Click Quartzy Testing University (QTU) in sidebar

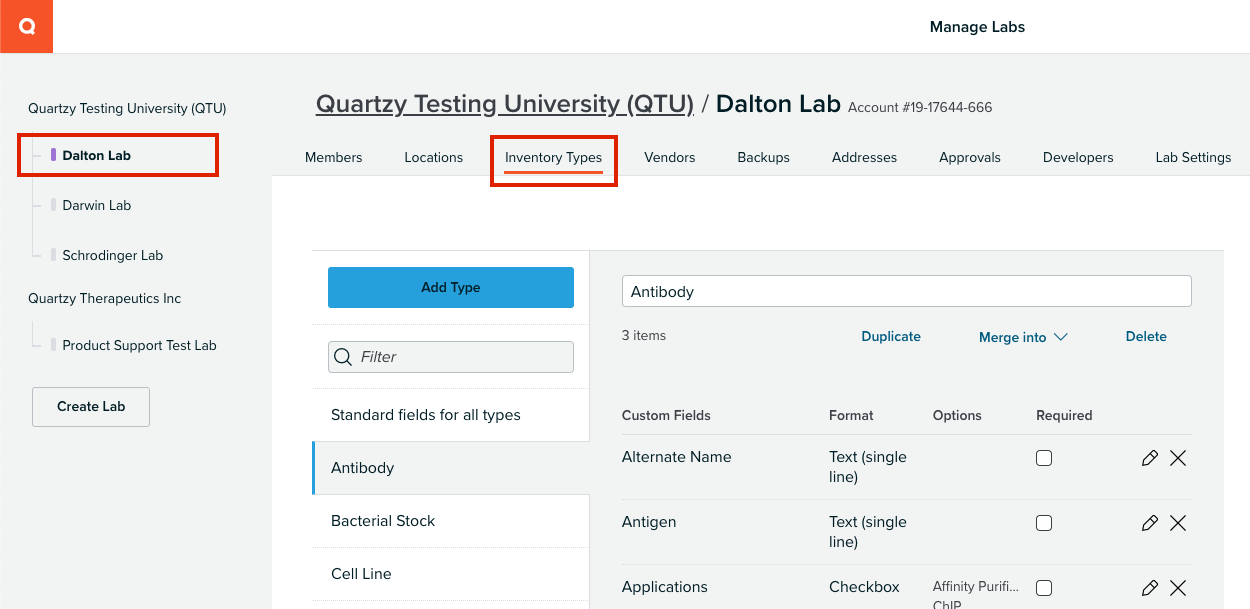tap(127, 108)
